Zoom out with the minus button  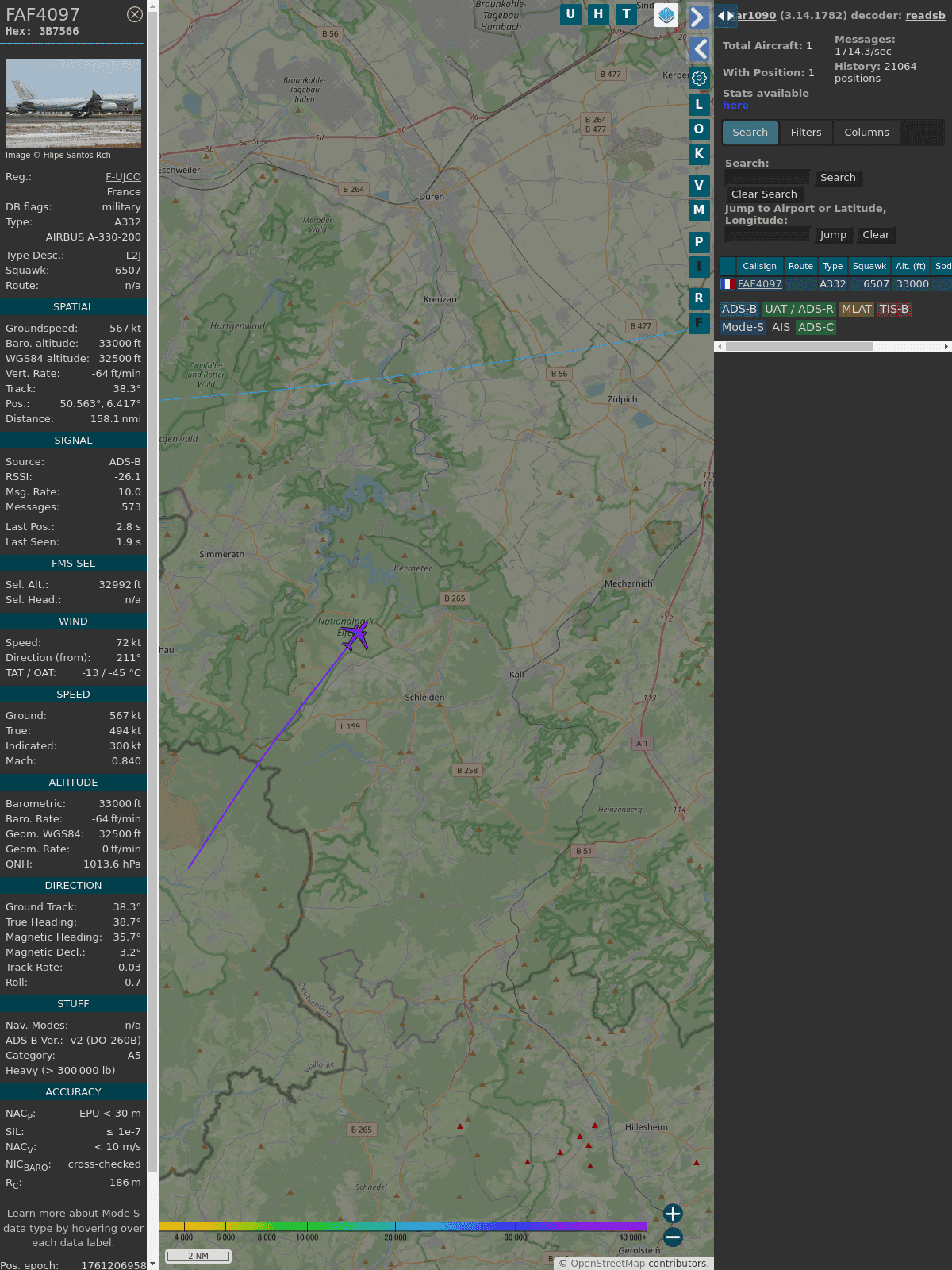tap(673, 1237)
